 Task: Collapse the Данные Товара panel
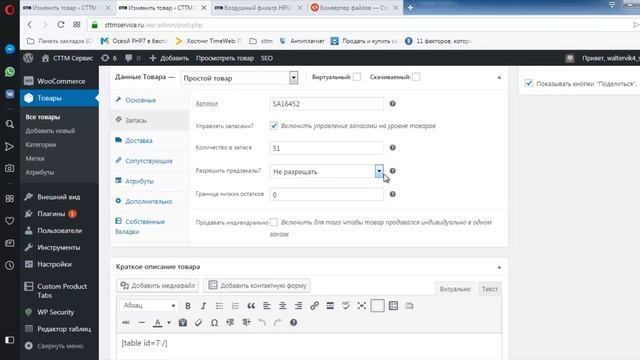[x=499, y=77]
